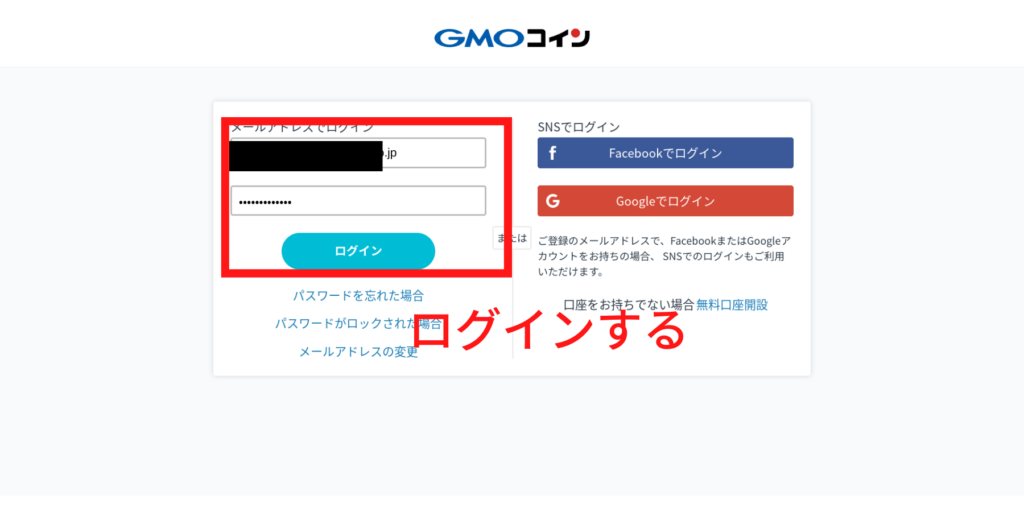Viewport: 1024px width, 512px height.
Task: Click the black redaction box over email
Action: (x=306, y=155)
